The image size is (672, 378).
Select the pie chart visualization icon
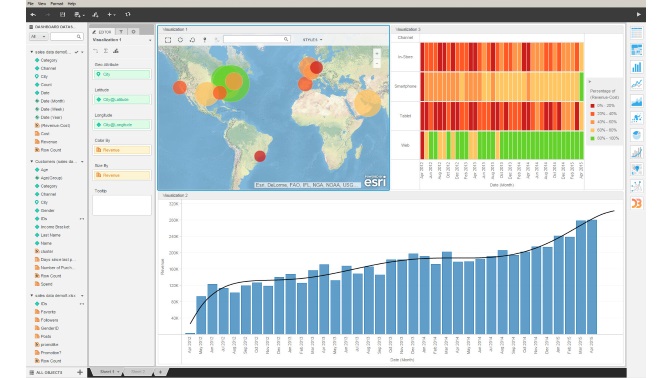tap(636, 135)
